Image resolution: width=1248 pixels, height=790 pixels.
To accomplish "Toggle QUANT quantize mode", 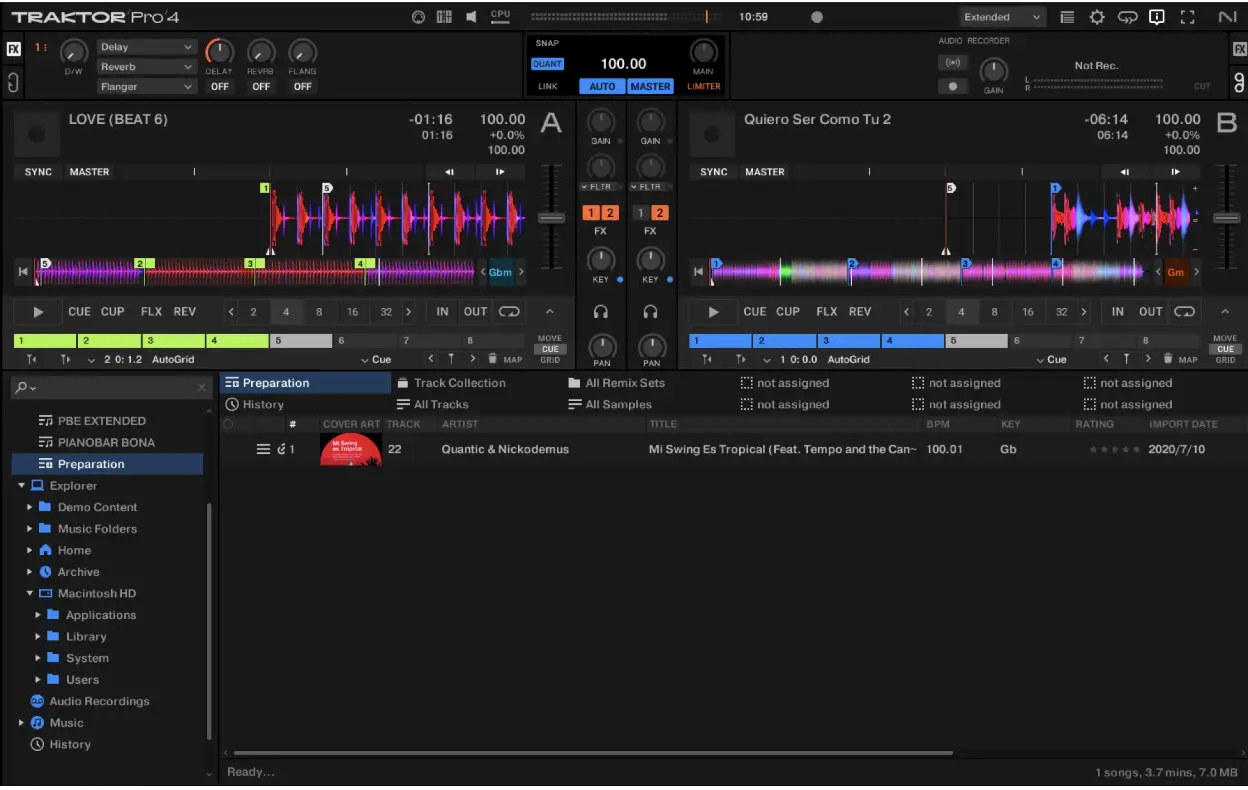I will [x=547, y=63].
